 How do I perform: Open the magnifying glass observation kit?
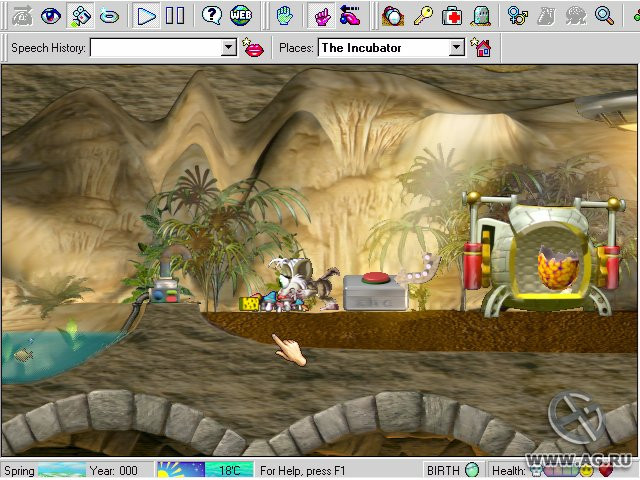(x=604, y=16)
